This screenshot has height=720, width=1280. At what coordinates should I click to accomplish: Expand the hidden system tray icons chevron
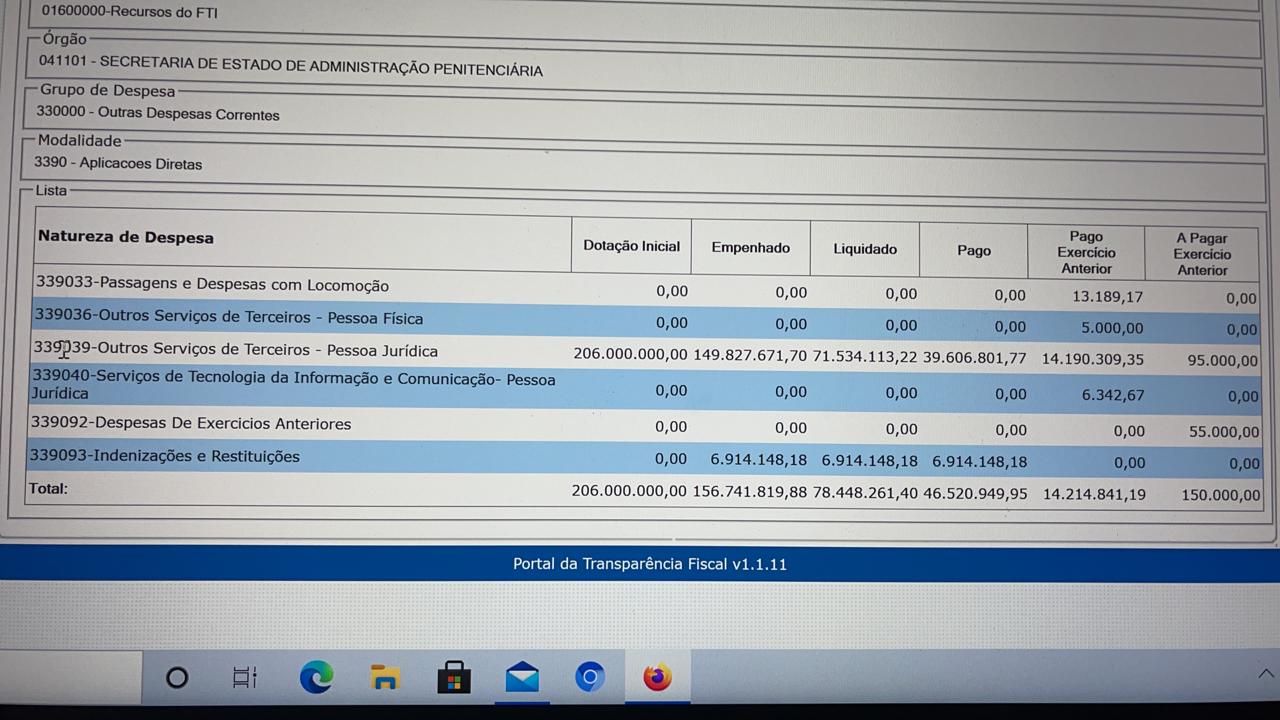[1265, 675]
